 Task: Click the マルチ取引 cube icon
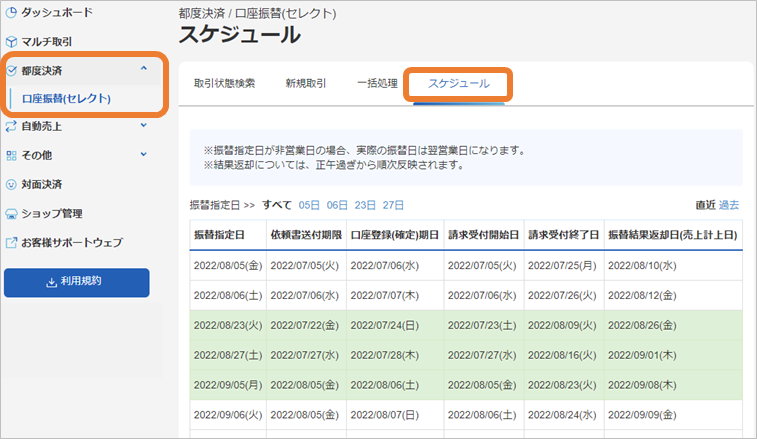[x=11, y=42]
